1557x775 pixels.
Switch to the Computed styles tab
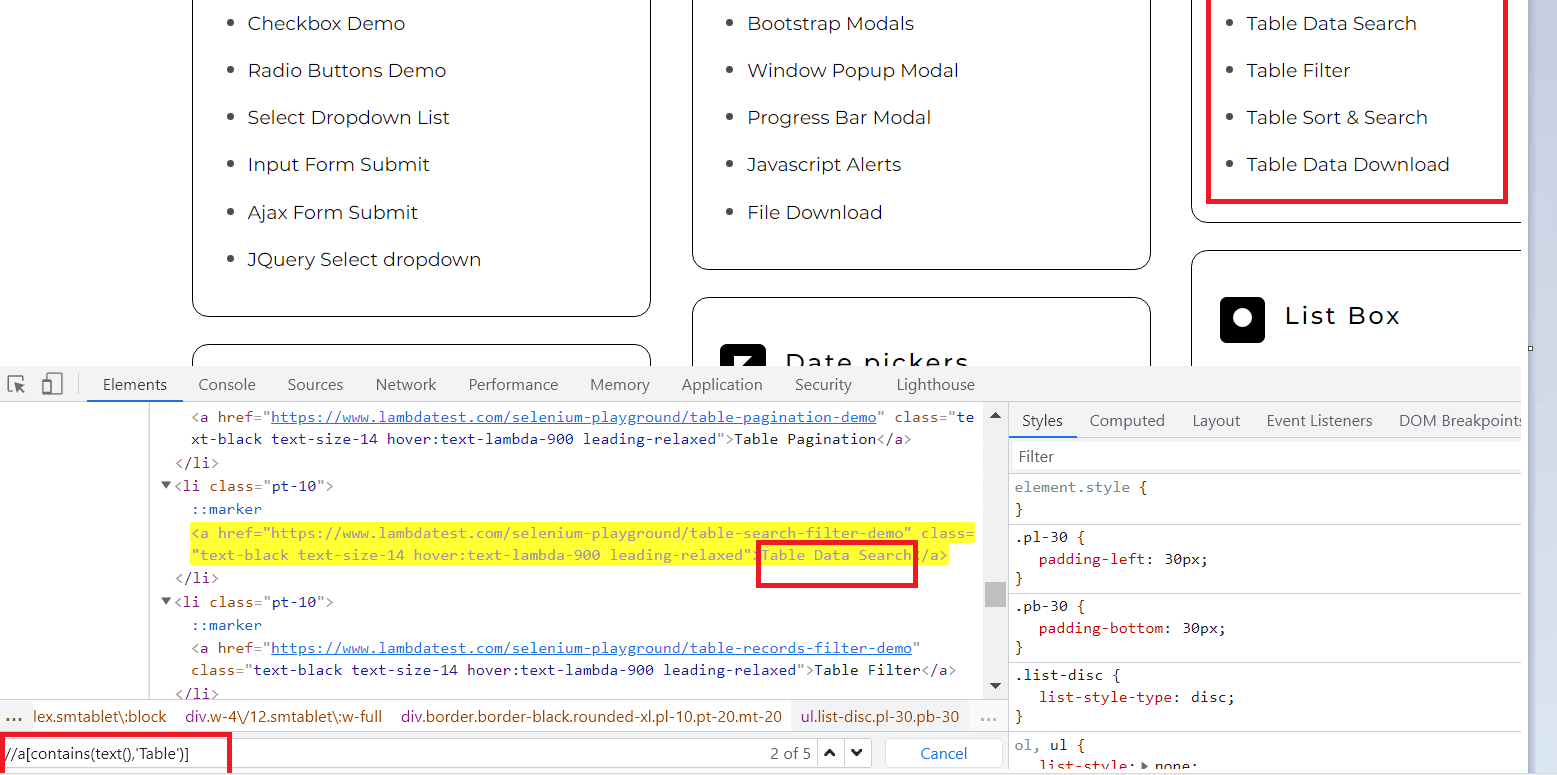pyautogui.click(x=1126, y=420)
